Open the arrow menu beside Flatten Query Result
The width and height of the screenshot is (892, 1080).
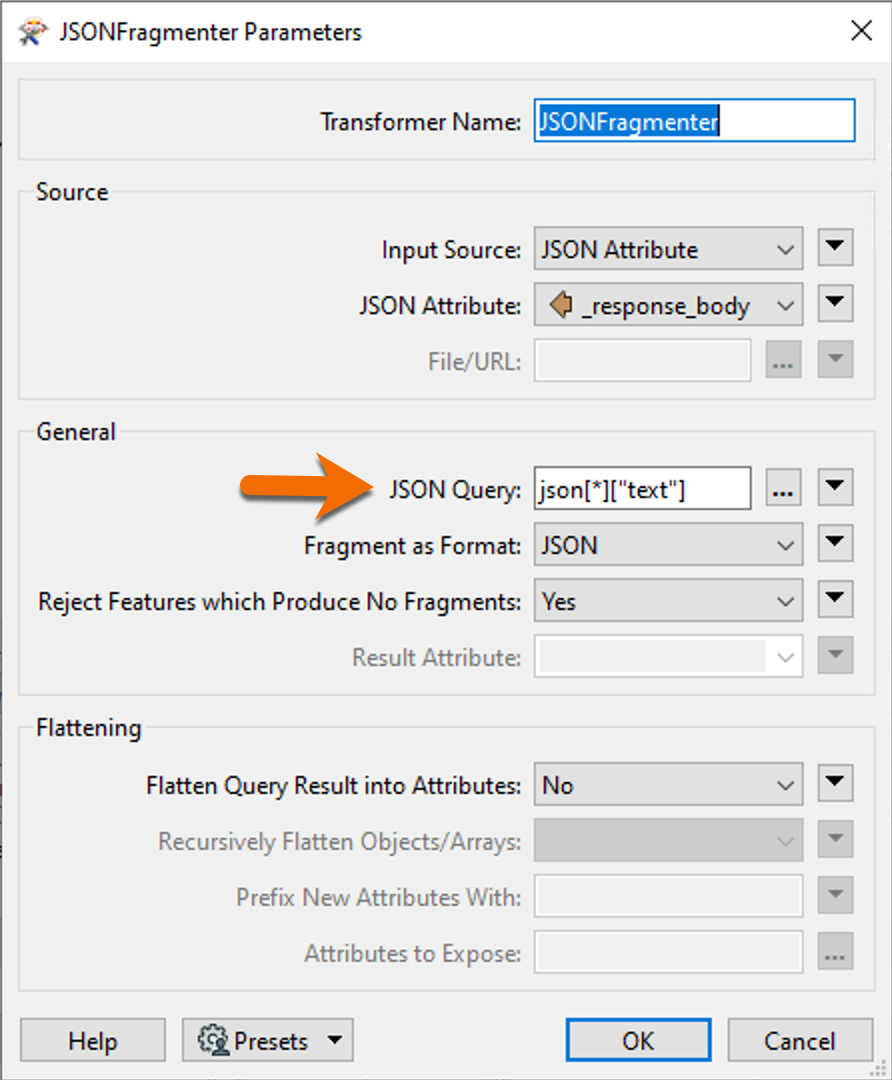835,783
